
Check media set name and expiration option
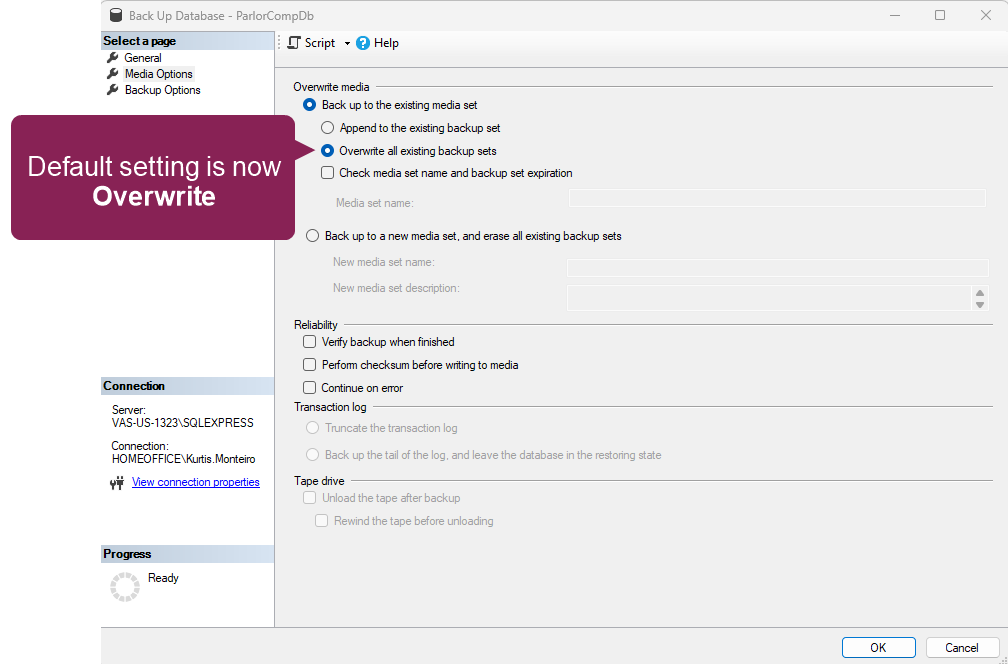pos(327,173)
